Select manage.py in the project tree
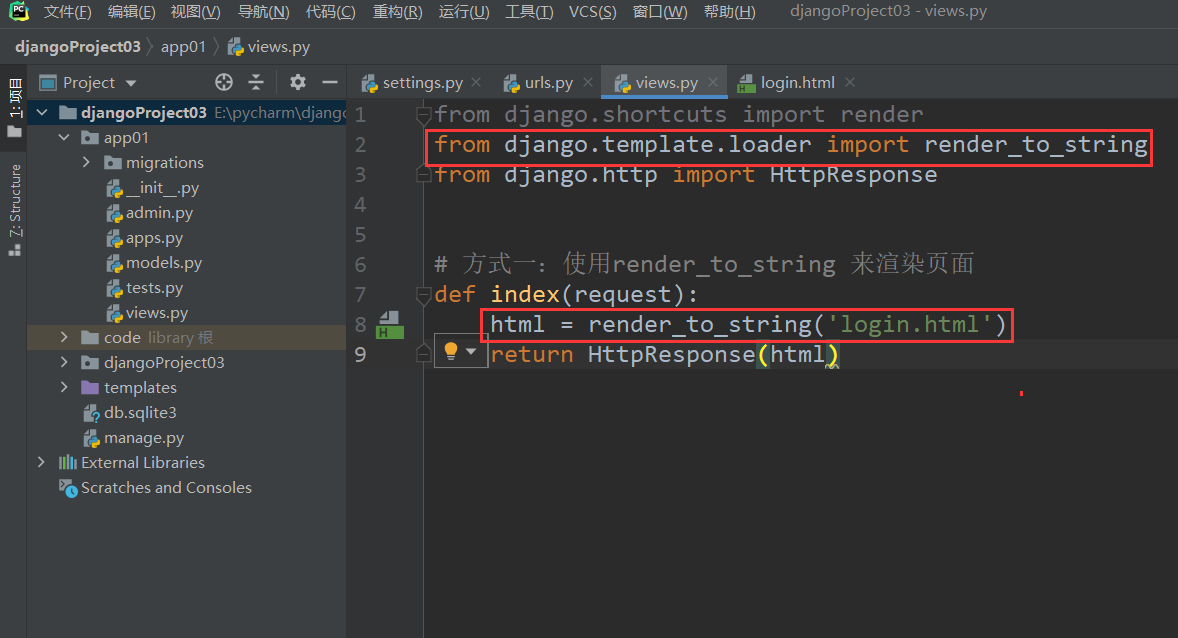Viewport: 1178px width, 638px height. (x=134, y=437)
